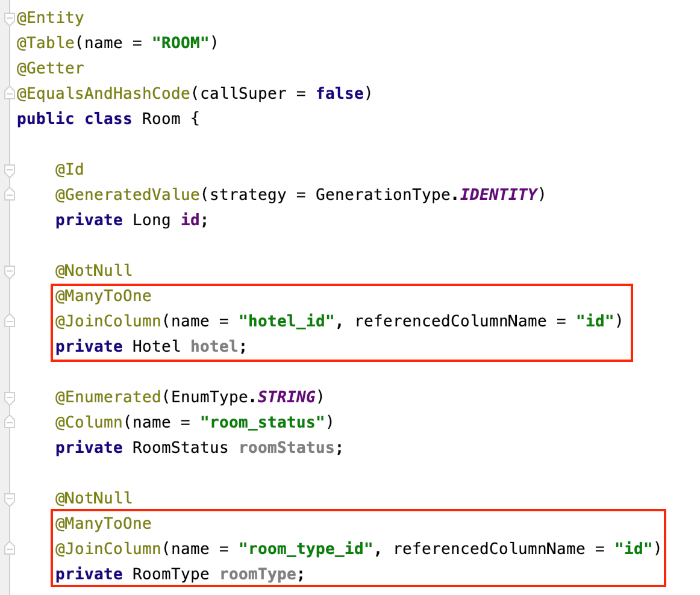Click @ManyToOne above the hotel_id JoinColumn

[x=104, y=296]
